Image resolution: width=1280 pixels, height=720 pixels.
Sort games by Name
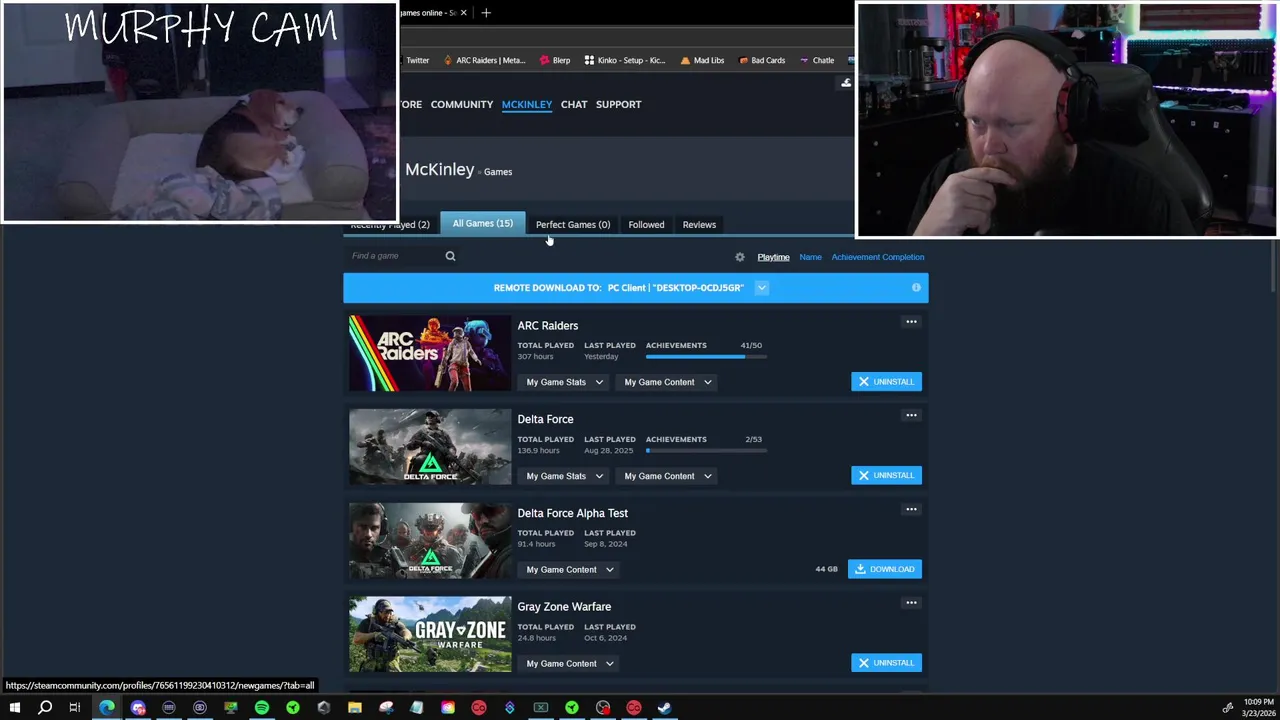810,257
